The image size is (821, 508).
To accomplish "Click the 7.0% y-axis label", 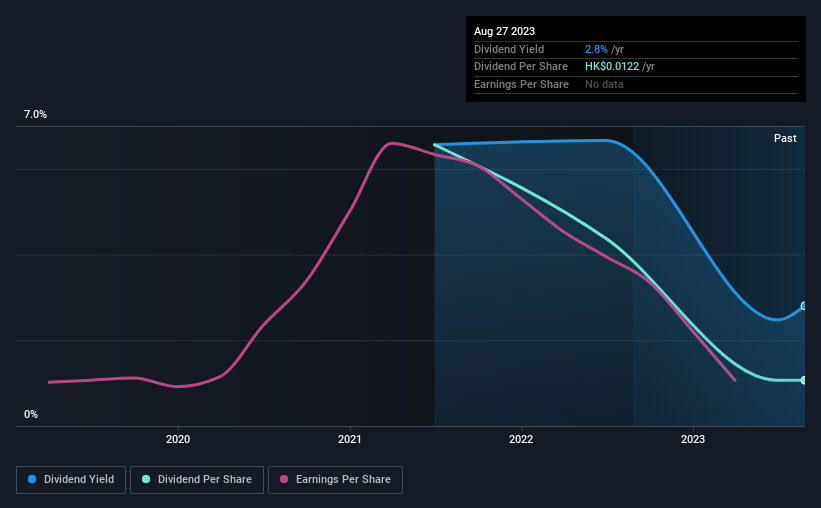I will (36, 115).
